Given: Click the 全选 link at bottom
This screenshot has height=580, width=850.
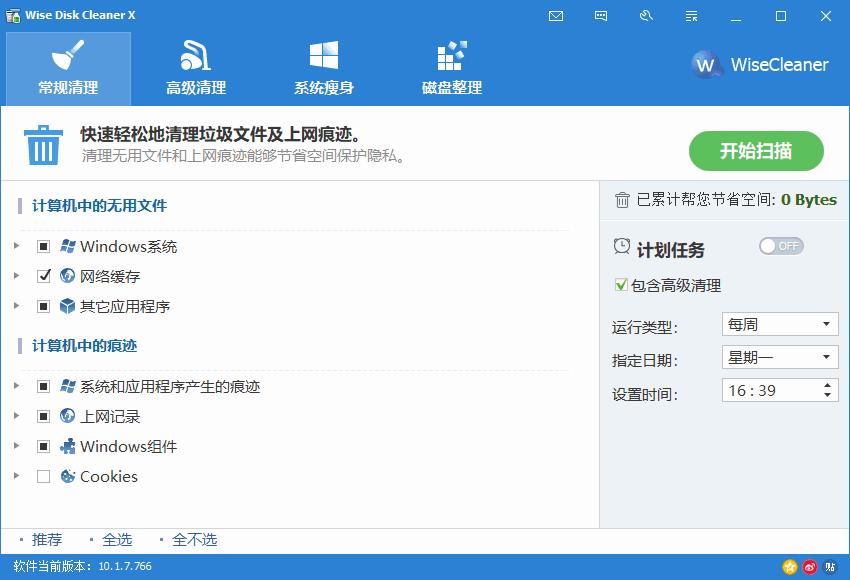Looking at the screenshot, I should (x=118, y=539).
